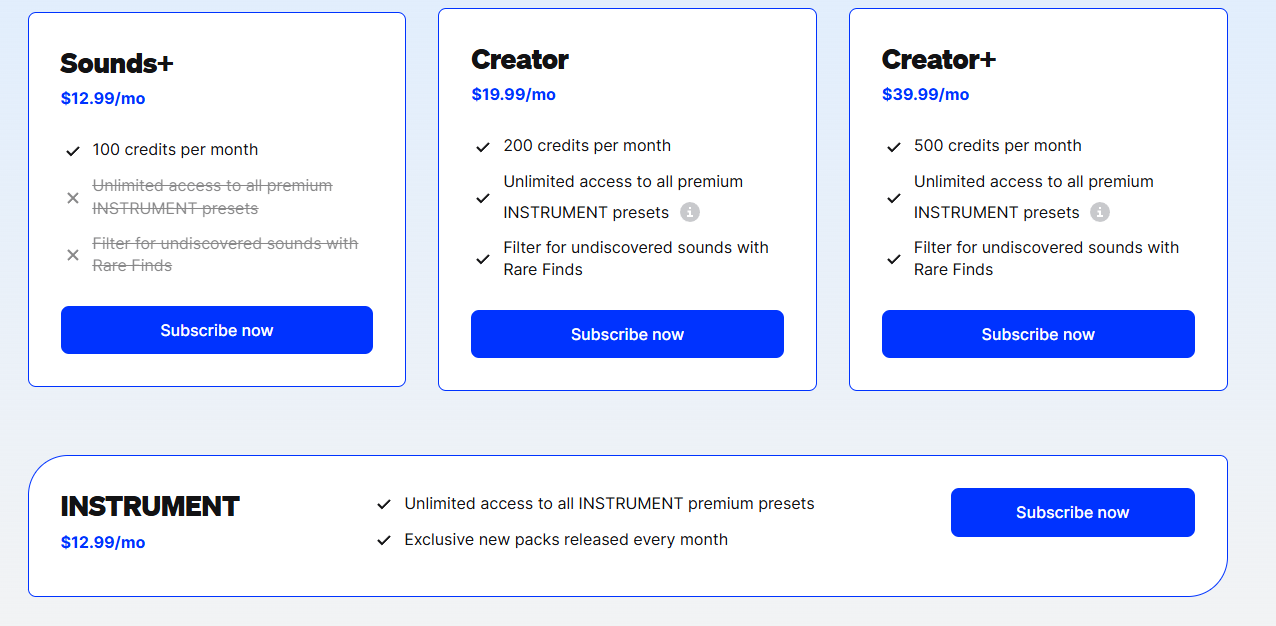Select the Creator+ plan title
1276x626 pixels.
point(939,59)
